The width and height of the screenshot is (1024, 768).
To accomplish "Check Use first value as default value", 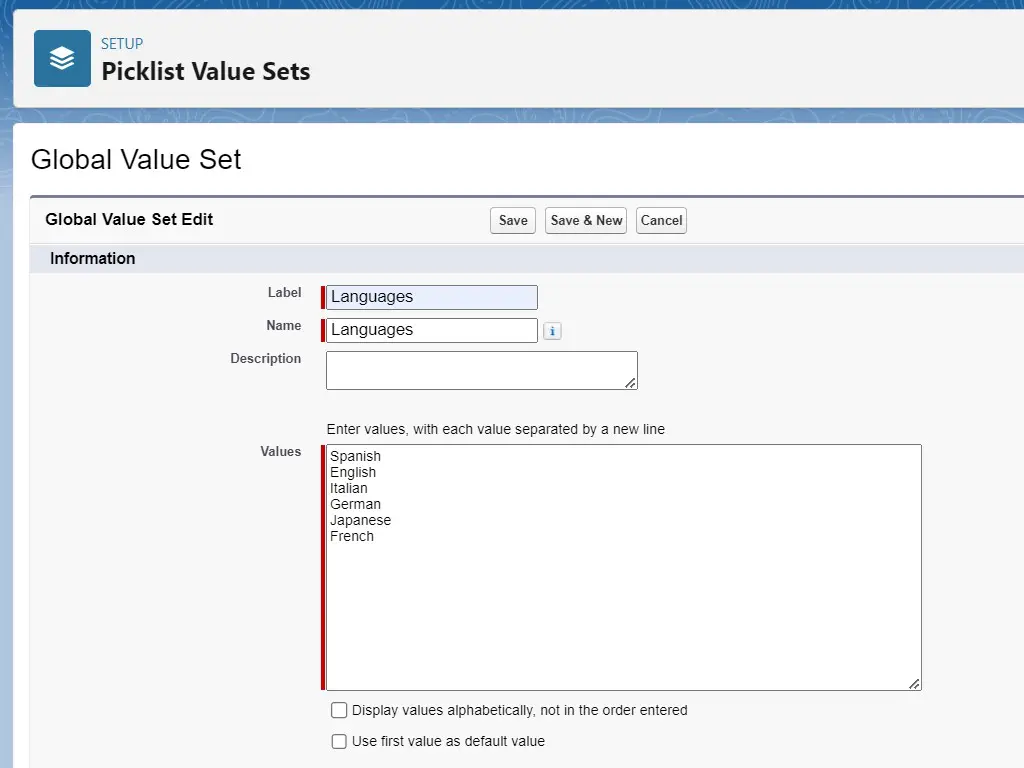I will click(x=339, y=741).
